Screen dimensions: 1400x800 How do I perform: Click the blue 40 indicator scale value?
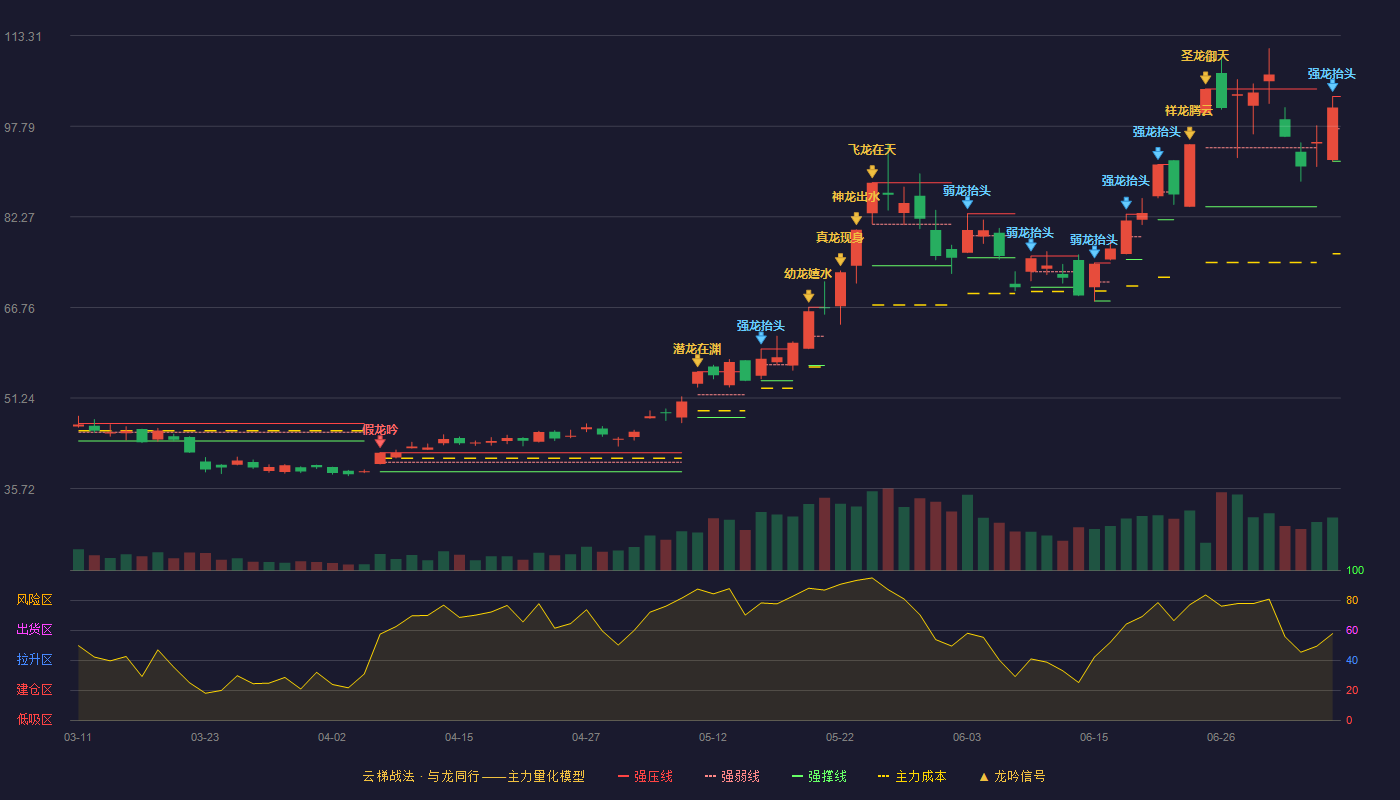click(1351, 660)
